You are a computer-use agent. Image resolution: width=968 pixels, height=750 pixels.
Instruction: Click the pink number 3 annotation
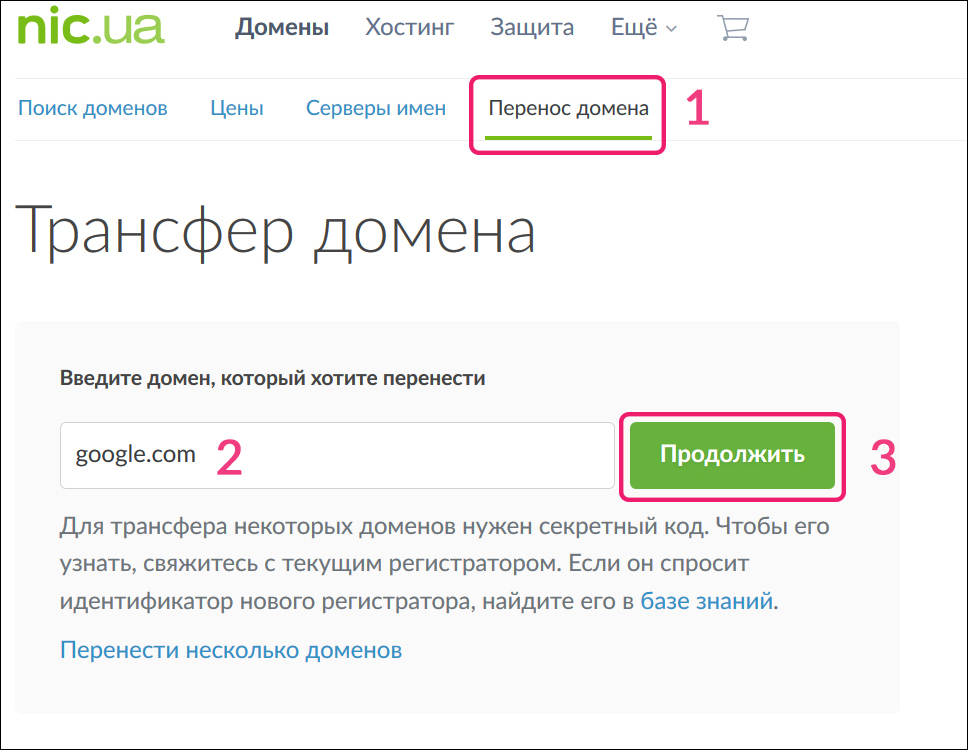click(x=882, y=456)
